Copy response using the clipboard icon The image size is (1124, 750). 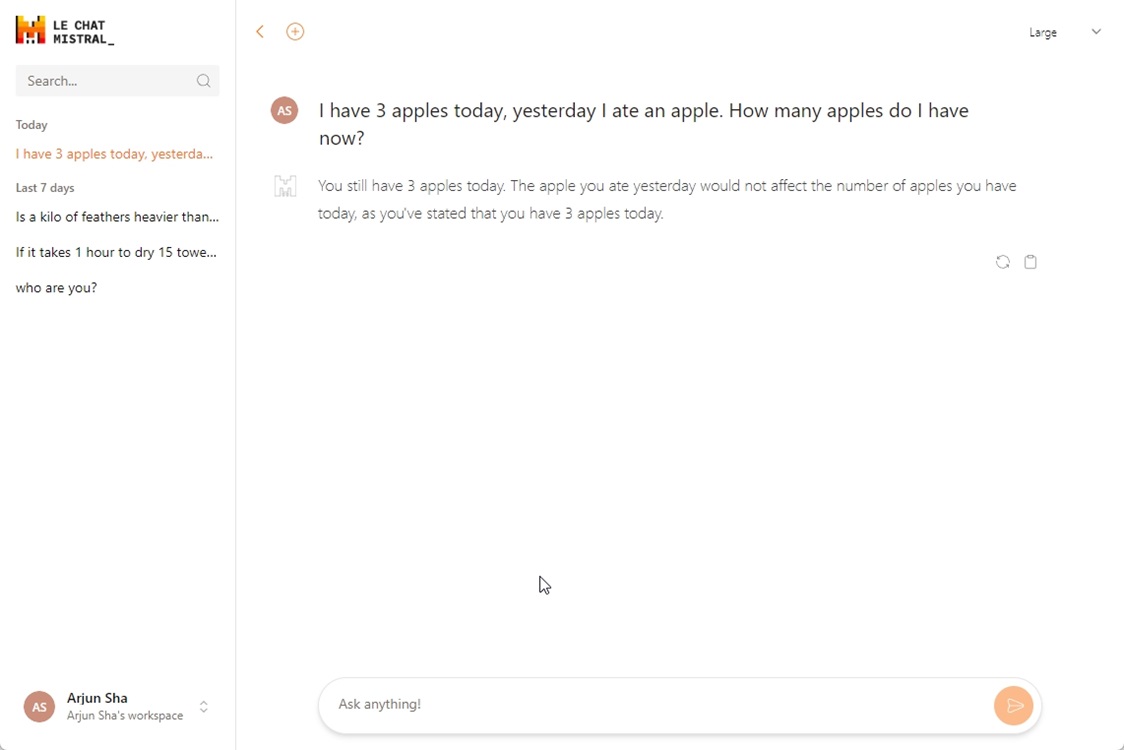tap(1030, 262)
